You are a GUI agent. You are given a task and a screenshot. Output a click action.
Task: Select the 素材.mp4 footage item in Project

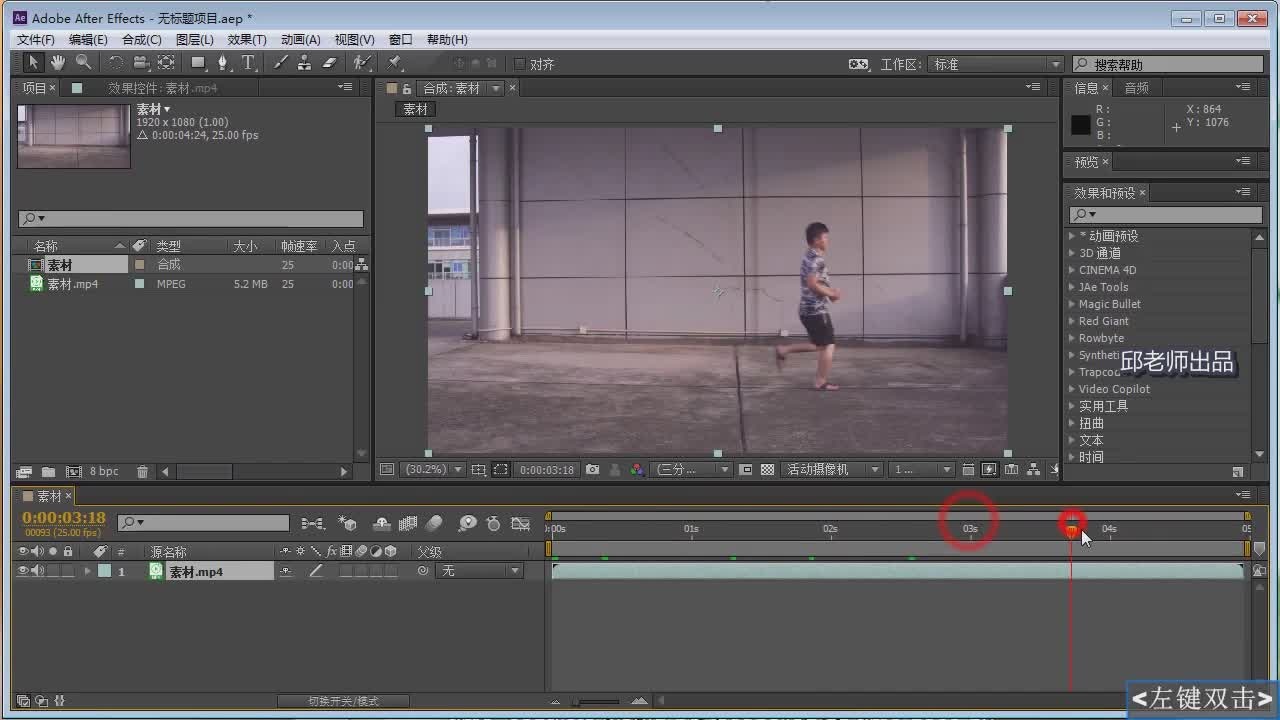pos(73,284)
